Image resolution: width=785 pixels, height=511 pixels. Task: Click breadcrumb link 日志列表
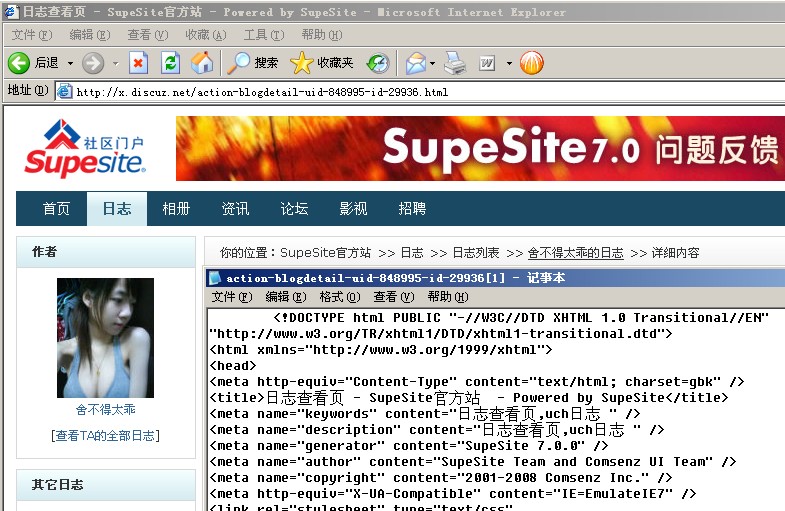tap(476, 253)
